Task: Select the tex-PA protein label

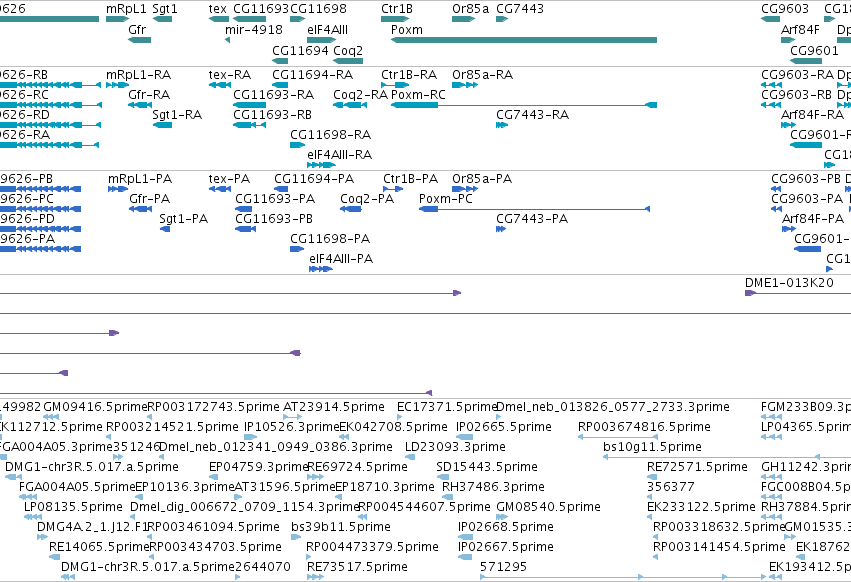Action: coord(229,179)
